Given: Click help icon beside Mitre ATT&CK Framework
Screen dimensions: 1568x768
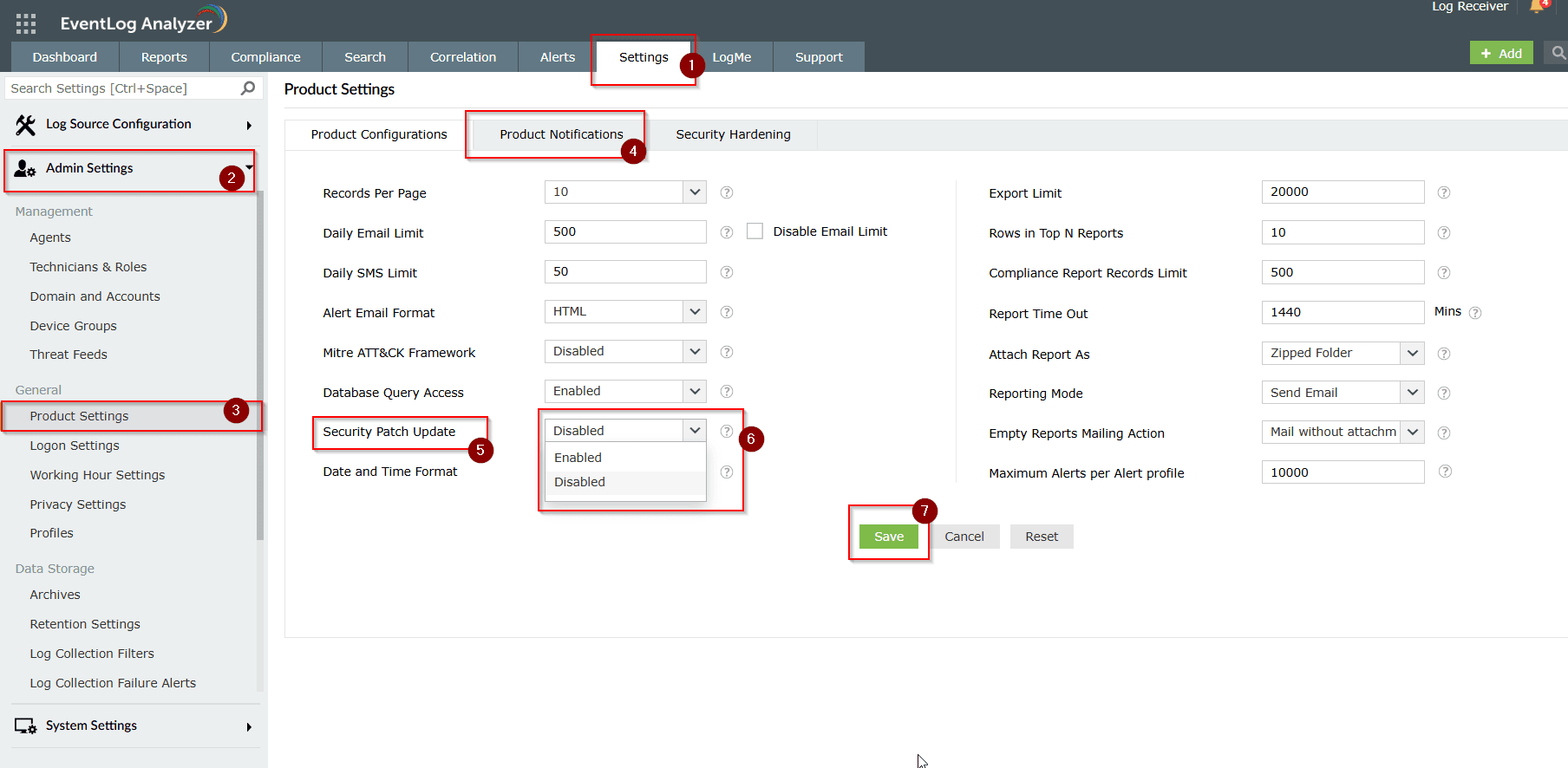Looking at the screenshot, I should [x=727, y=352].
